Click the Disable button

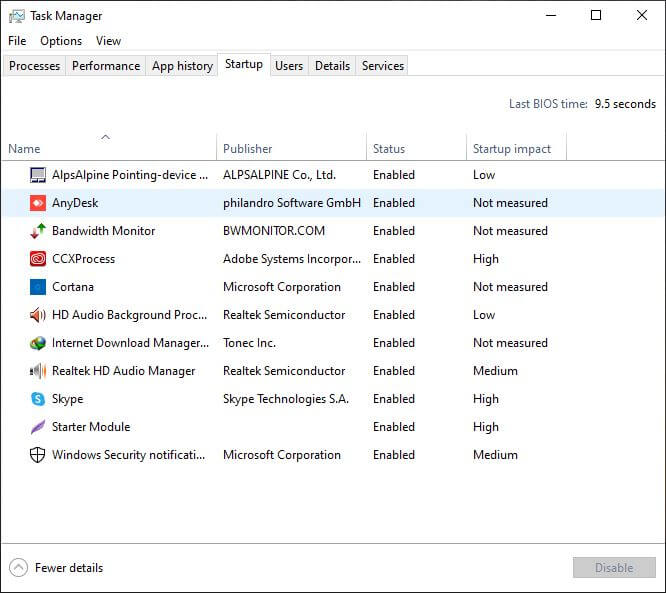[614, 568]
